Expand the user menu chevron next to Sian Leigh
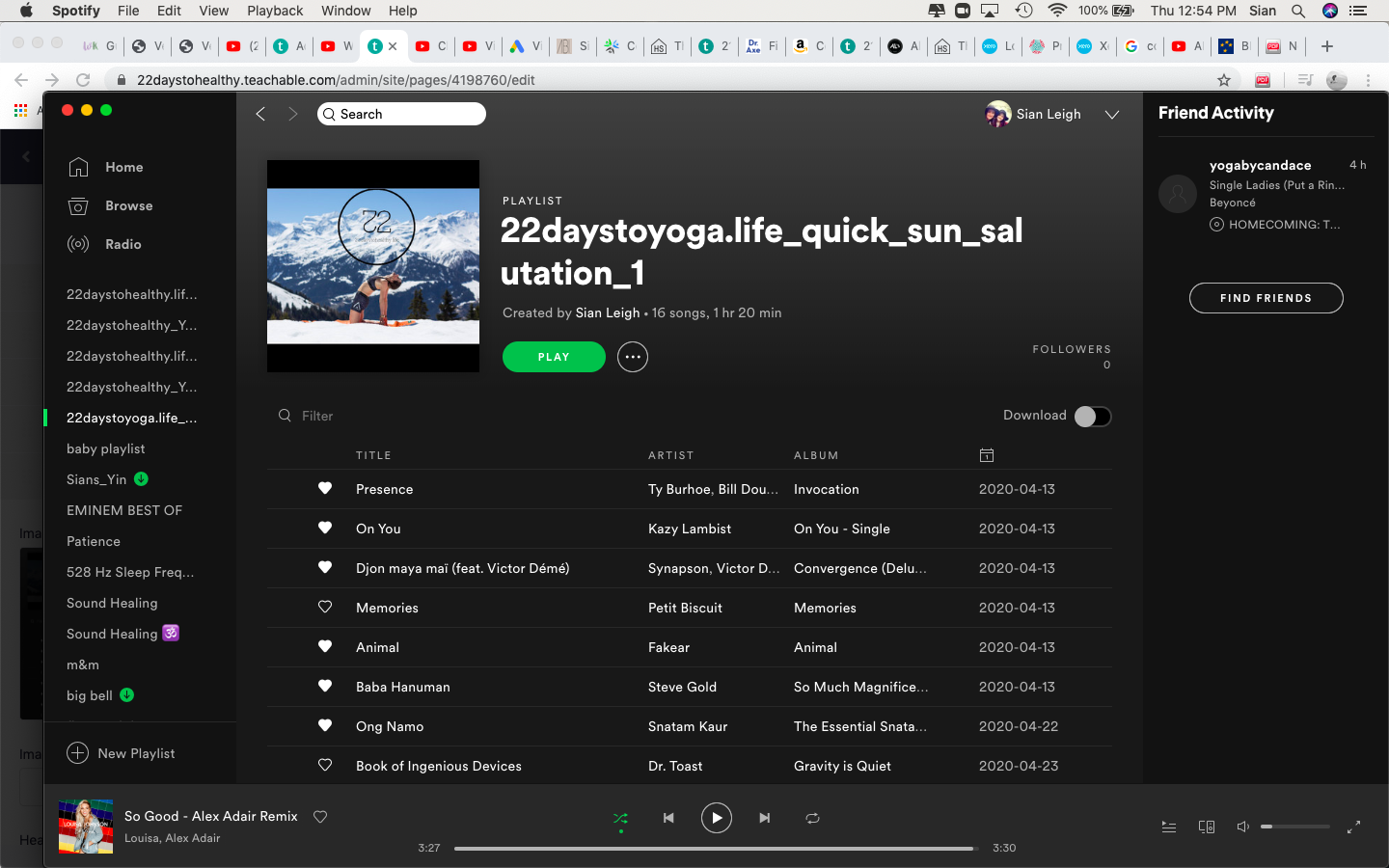Viewport: 1389px width, 868px height. 1112,114
